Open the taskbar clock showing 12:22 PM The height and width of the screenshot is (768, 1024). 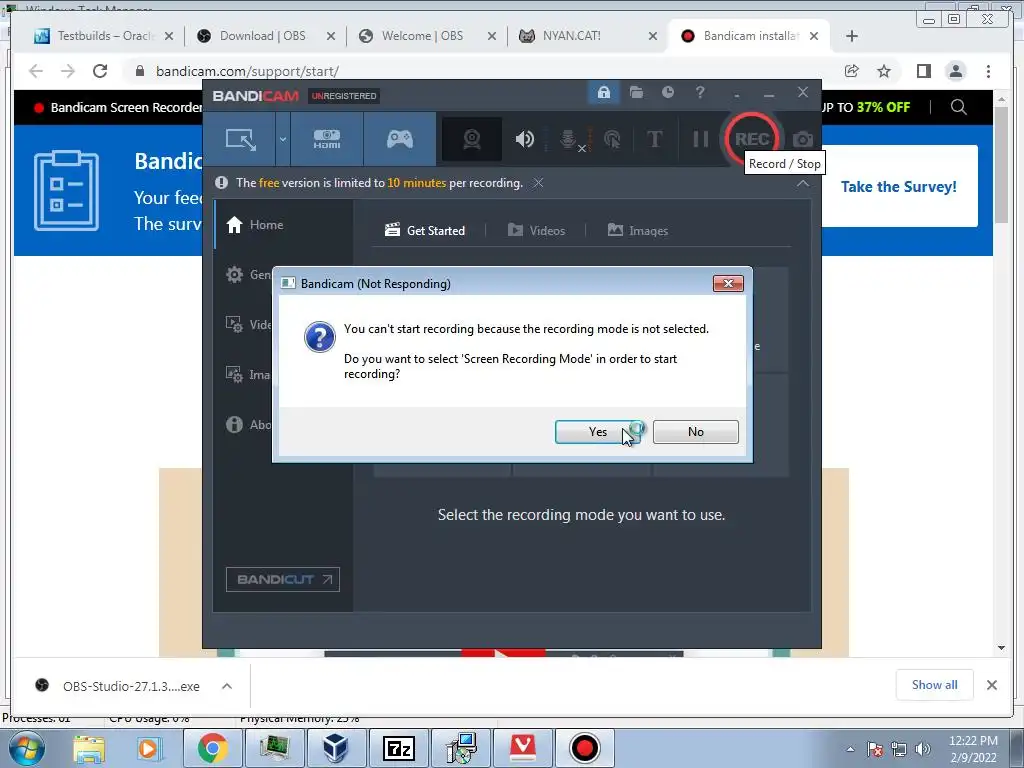click(x=973, y=749)
